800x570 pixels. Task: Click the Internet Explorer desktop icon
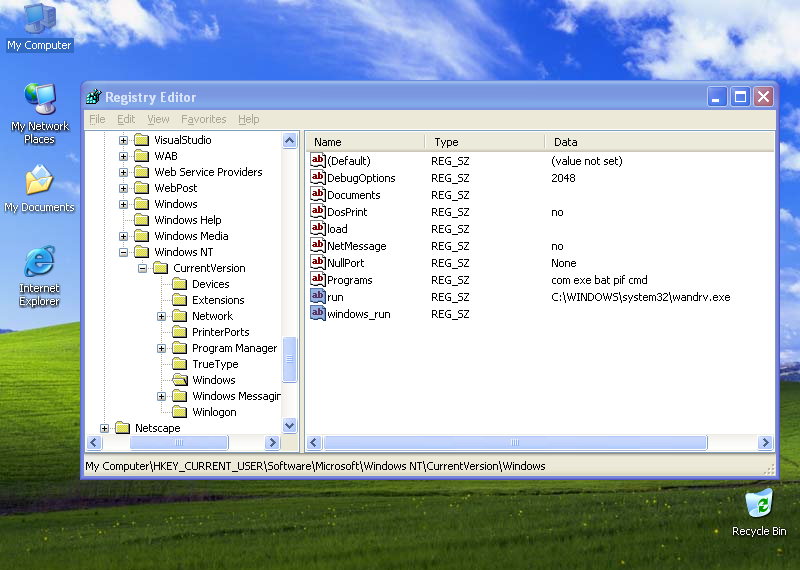[x=39, y=276]
